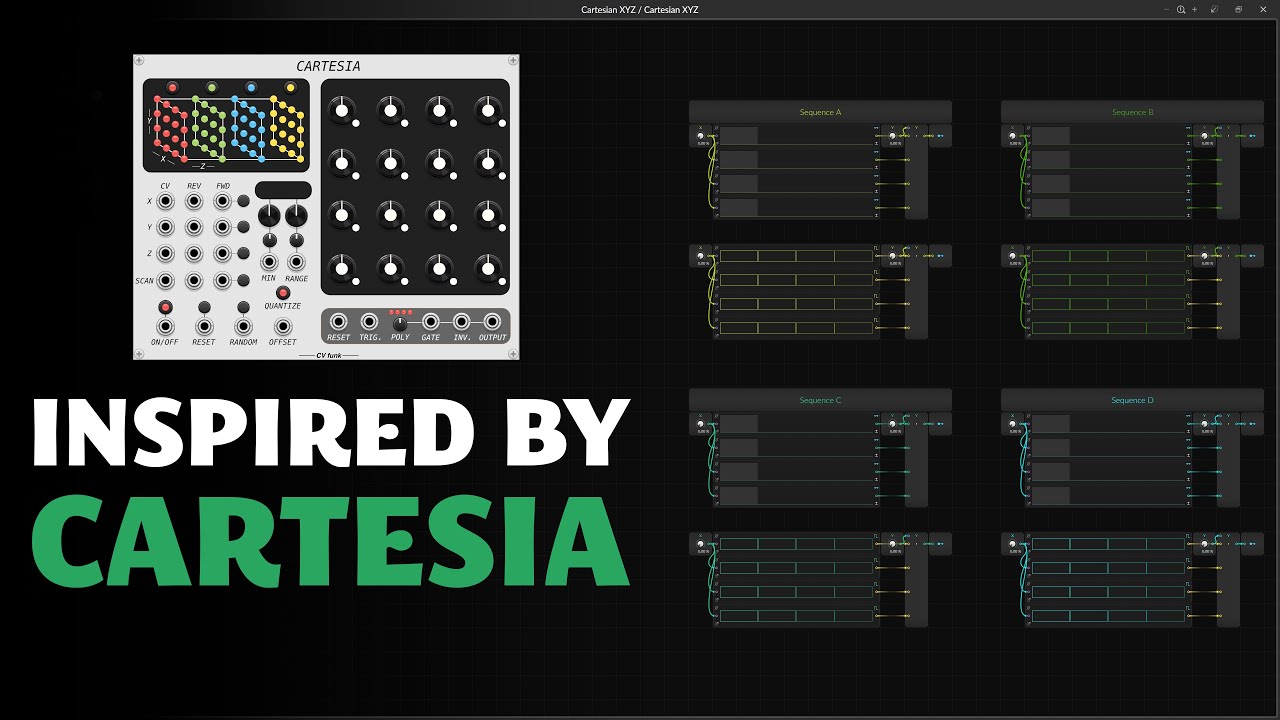Click the restore window icon in title bar
This screenshot has width=1280, height=720.
click(1238, 9)
